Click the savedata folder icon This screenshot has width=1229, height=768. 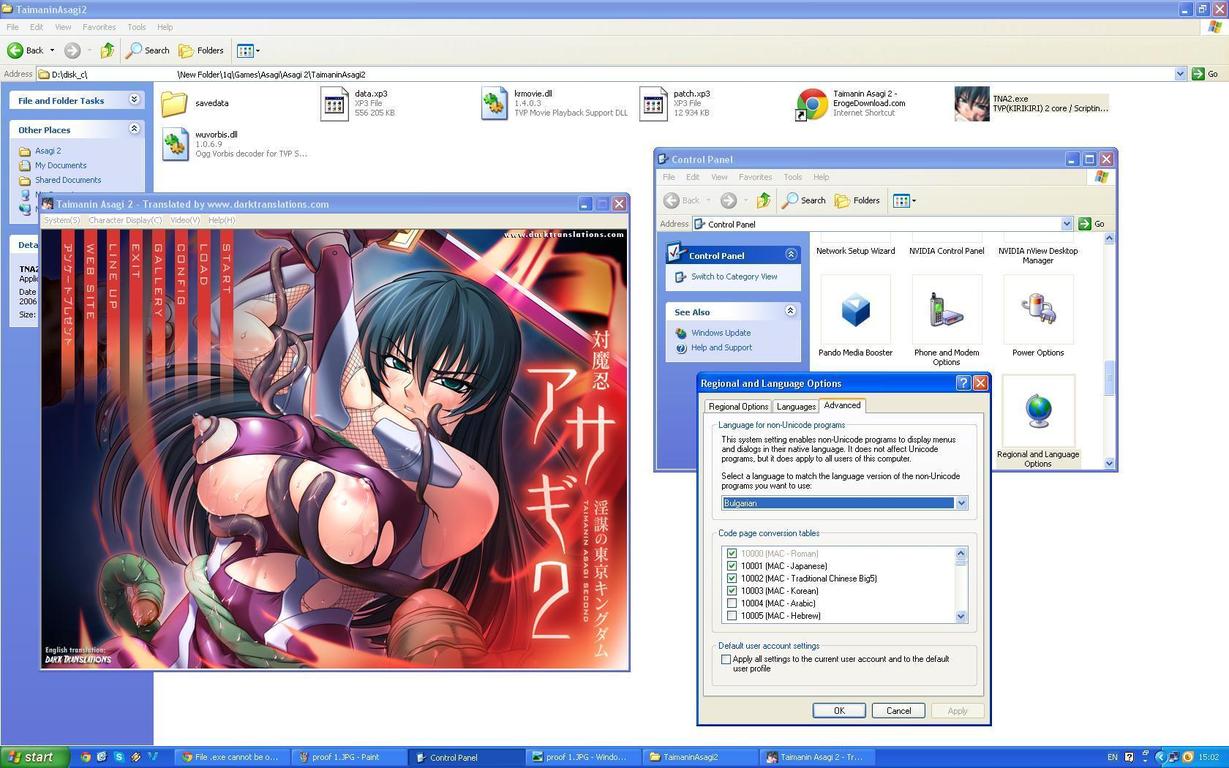click(x=175, y=103)
